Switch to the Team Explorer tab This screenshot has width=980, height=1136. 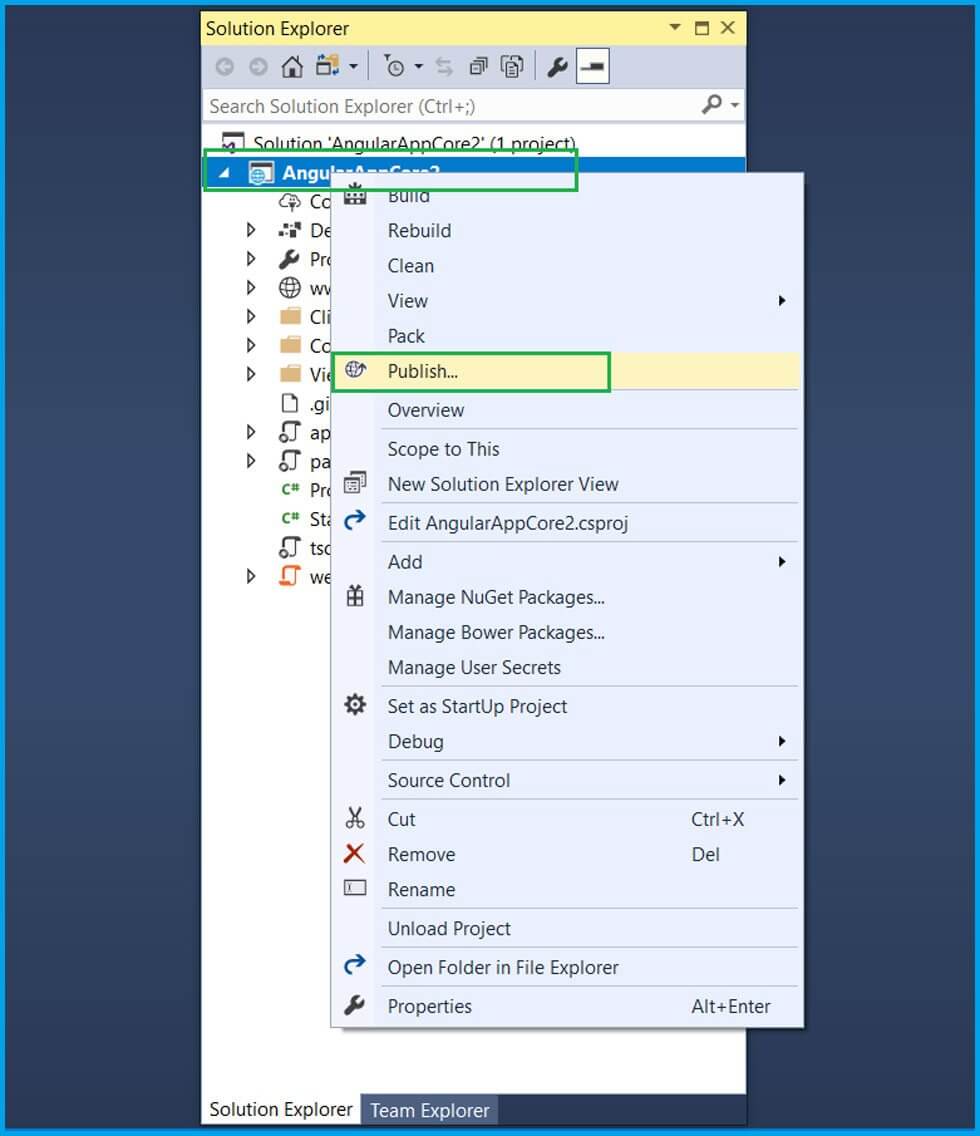(429, 1109)
